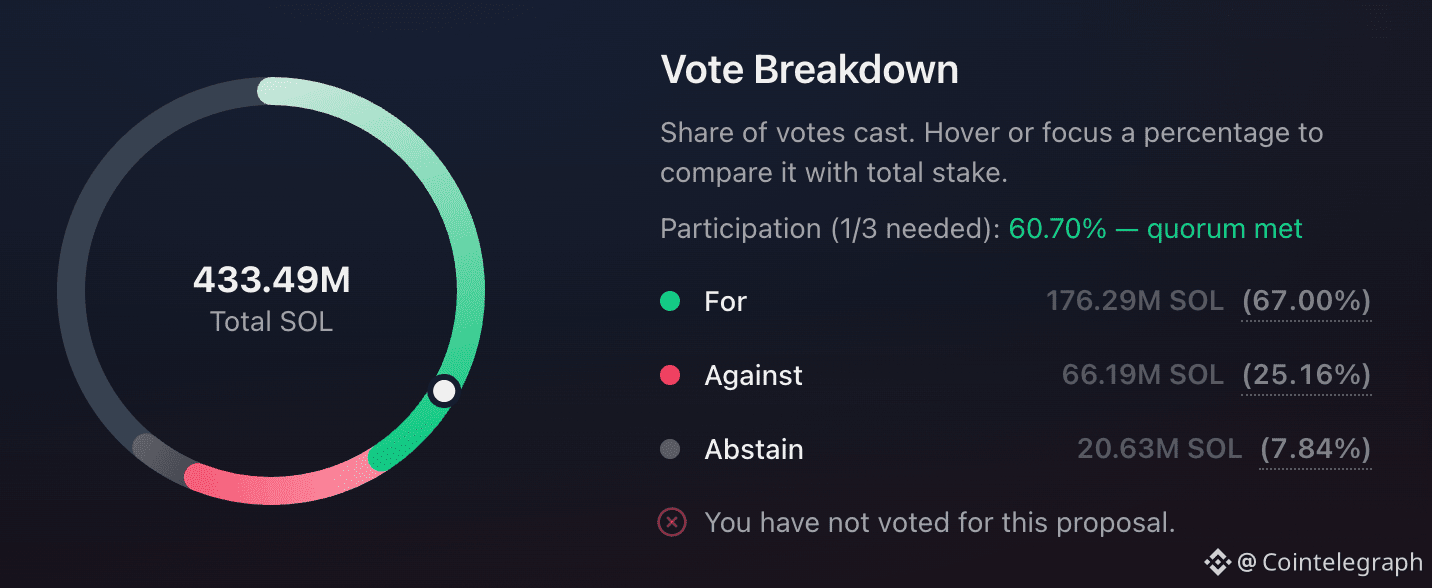This screenshot has width=1432, height=588.
Task: Click the red X not-voted icon
Action: point(672,522)
